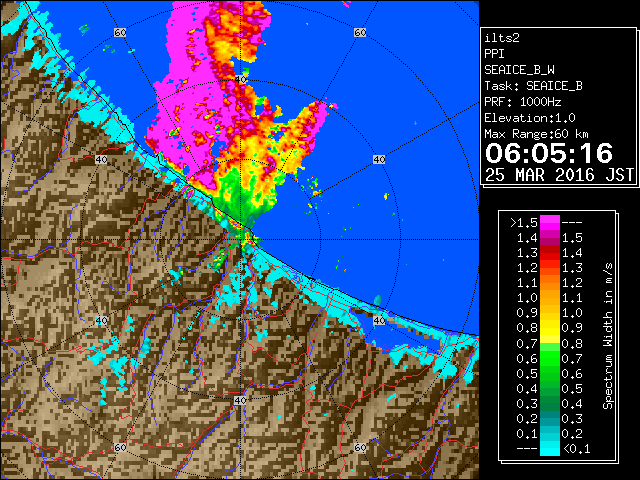This screenshot has height=480, width=640.
Task: Click the northwest '60' range ring label
Action: point(120,32)
